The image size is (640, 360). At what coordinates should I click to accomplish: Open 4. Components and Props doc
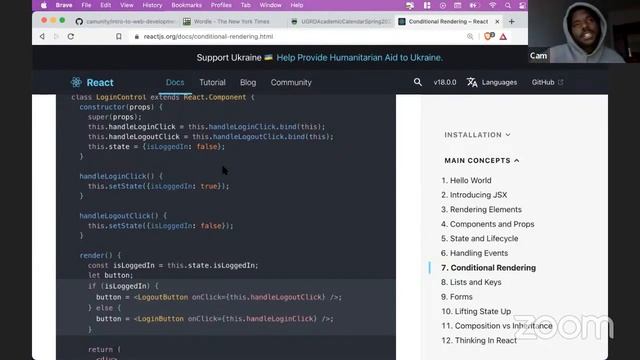(x=488, y=224)
